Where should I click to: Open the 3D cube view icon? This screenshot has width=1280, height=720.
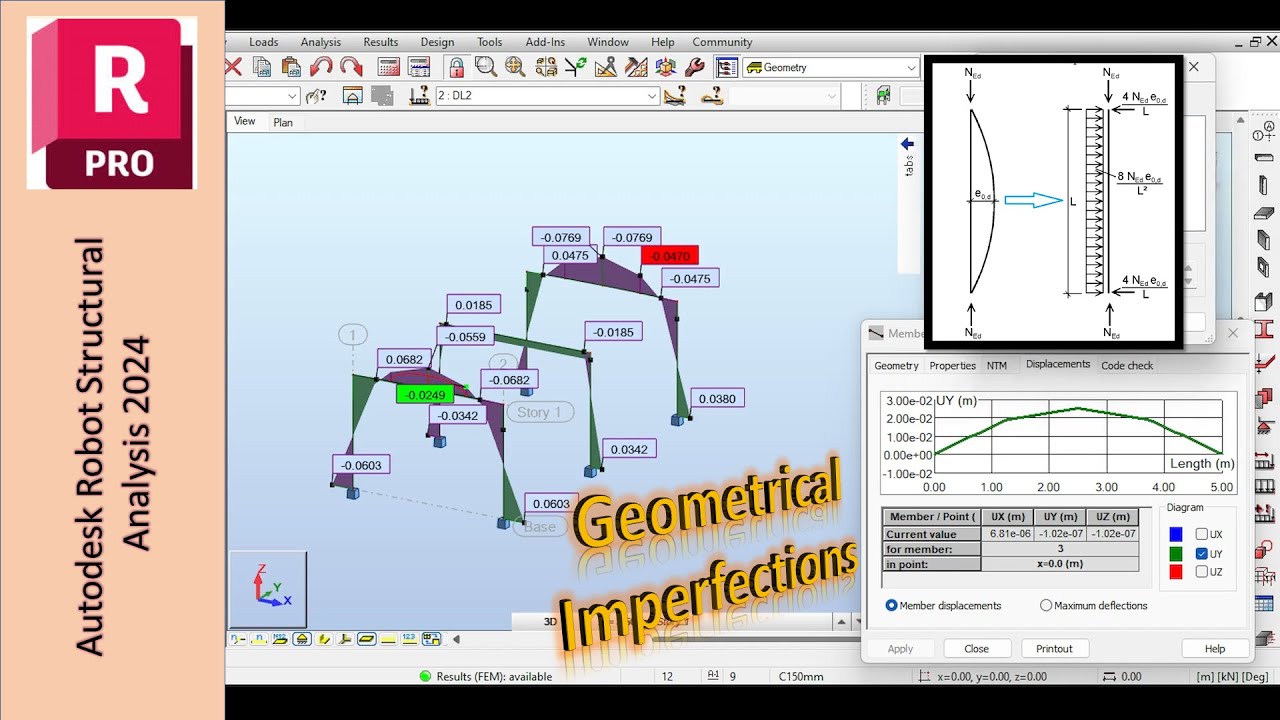(x=665, y=67)
